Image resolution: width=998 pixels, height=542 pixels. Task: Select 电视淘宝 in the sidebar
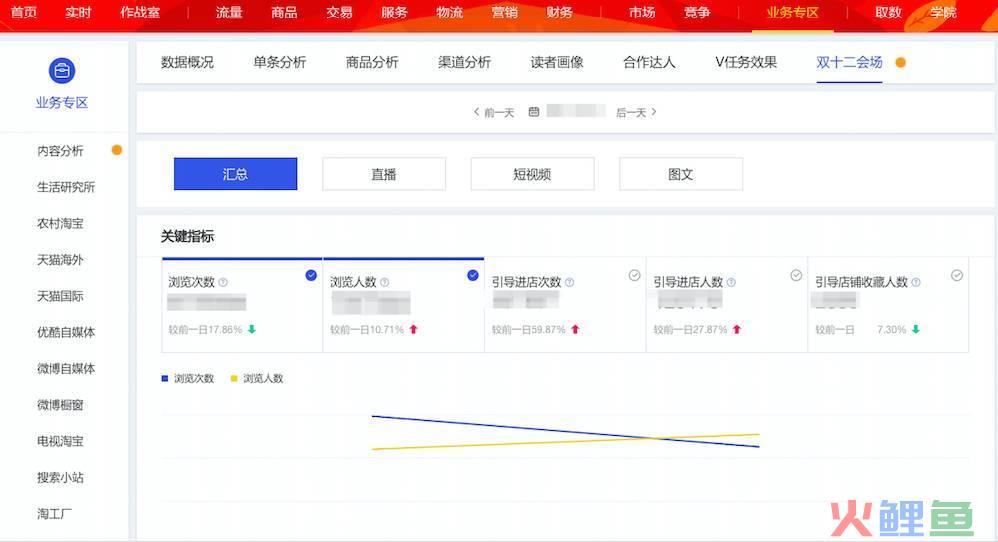[60, 441]
